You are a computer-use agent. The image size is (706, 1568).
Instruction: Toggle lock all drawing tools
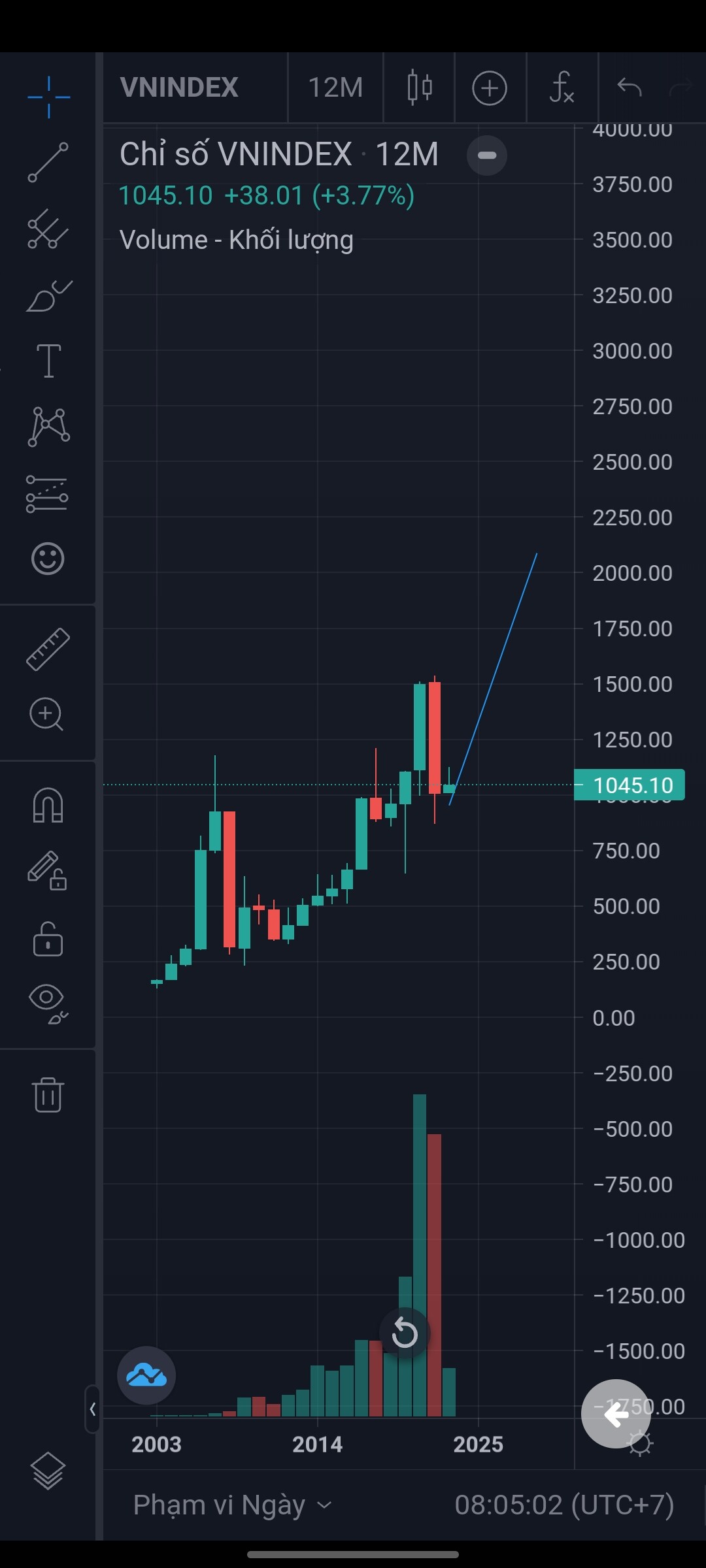pyautogui.click(x=48, y=939)
